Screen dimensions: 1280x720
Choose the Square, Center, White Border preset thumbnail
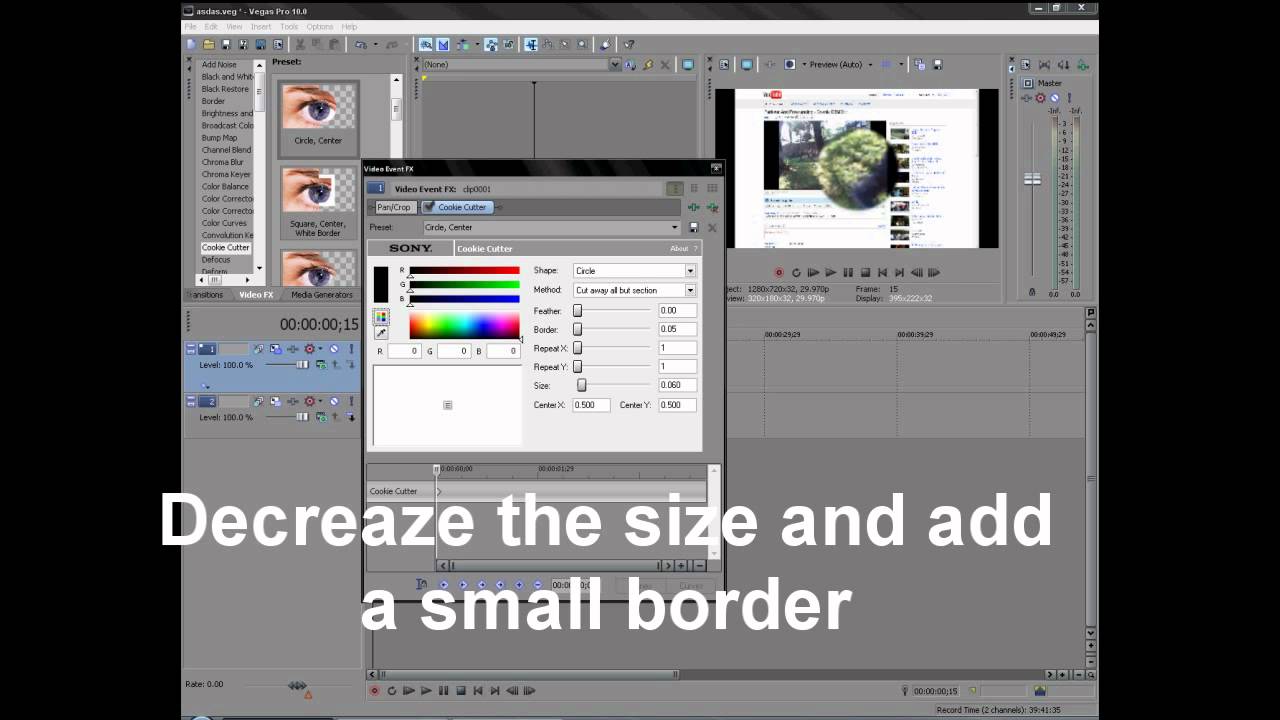[x=318, y=203]
